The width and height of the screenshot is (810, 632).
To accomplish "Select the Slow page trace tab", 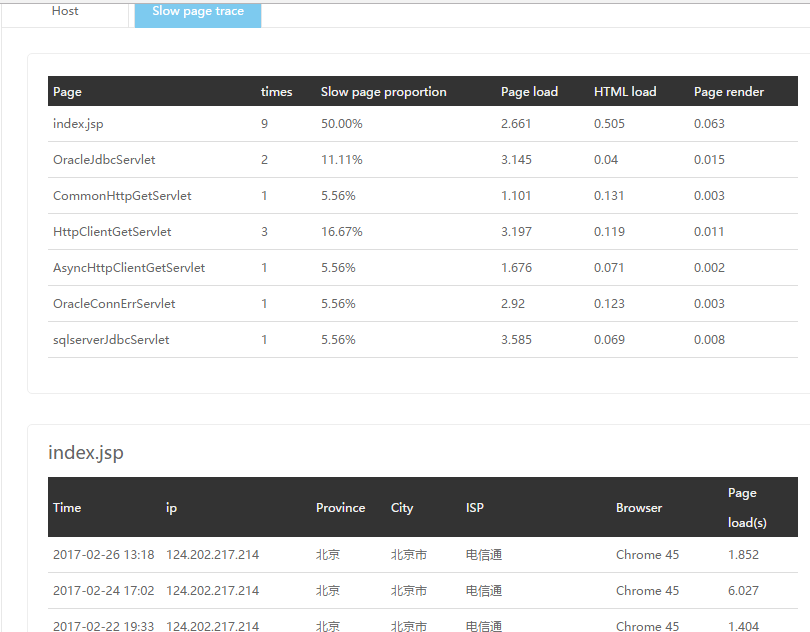I will 197,12.
